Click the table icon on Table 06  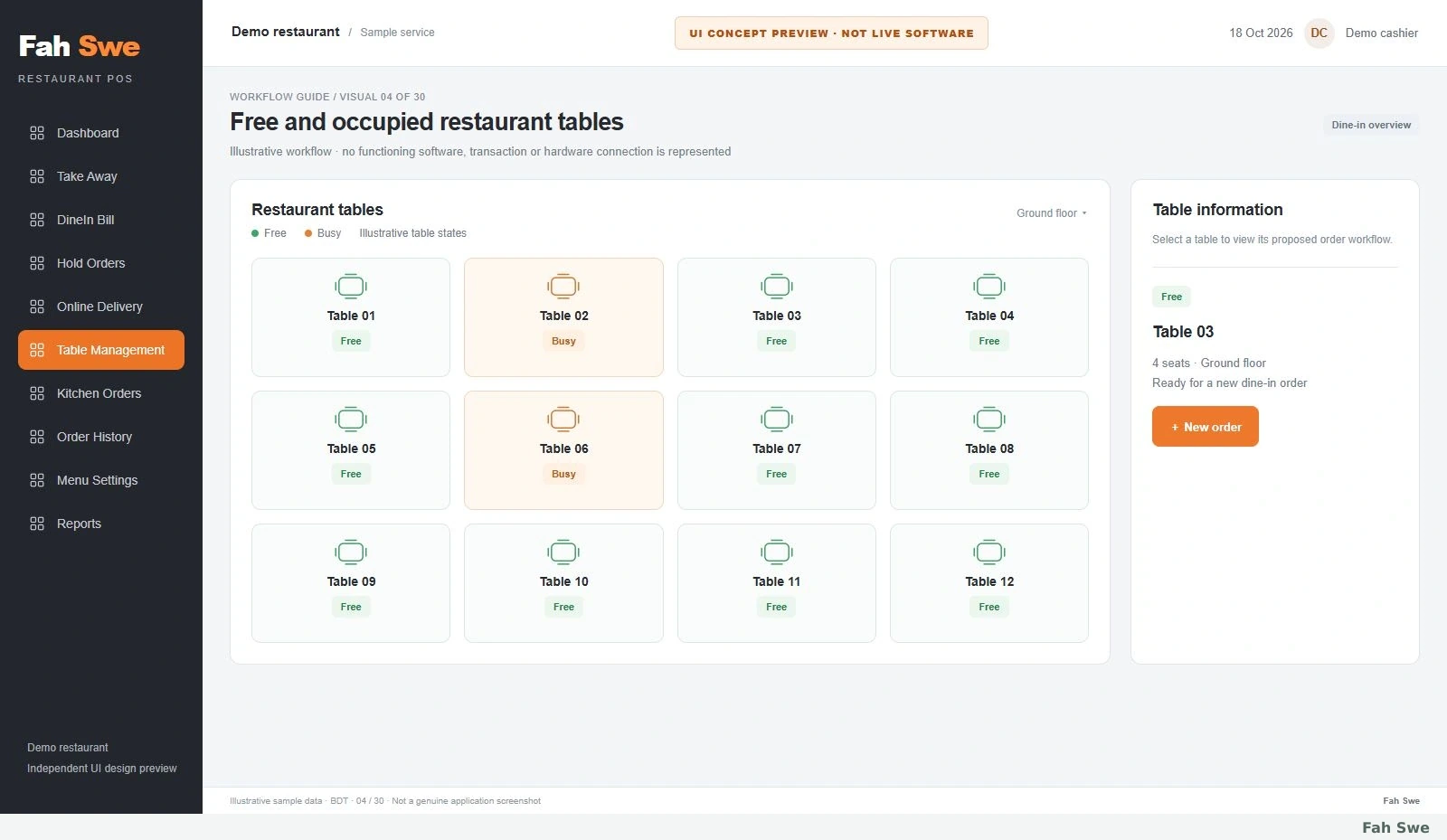[x=563, y=420]
